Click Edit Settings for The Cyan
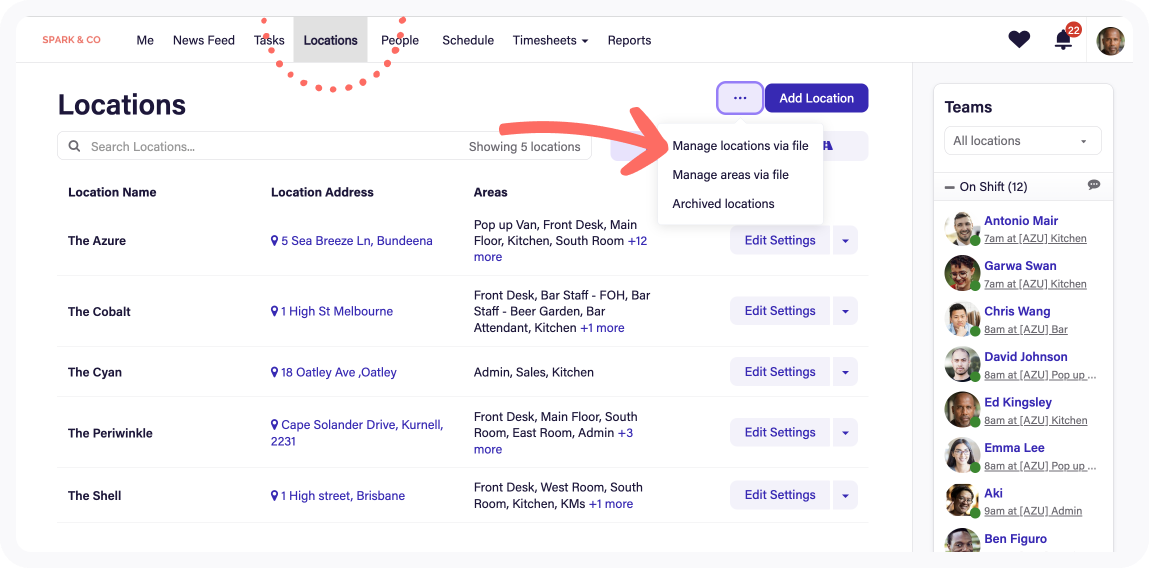The image size is (1149, 568). point(779,372)
